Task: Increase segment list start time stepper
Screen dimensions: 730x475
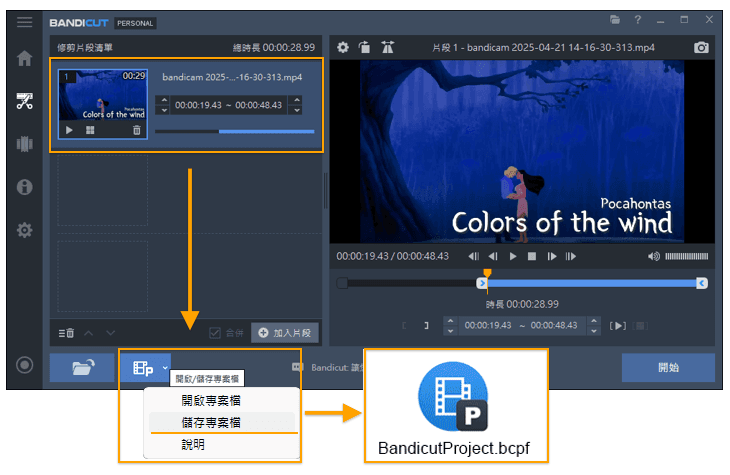Action: pyautogui.click(x=163, y=100)
